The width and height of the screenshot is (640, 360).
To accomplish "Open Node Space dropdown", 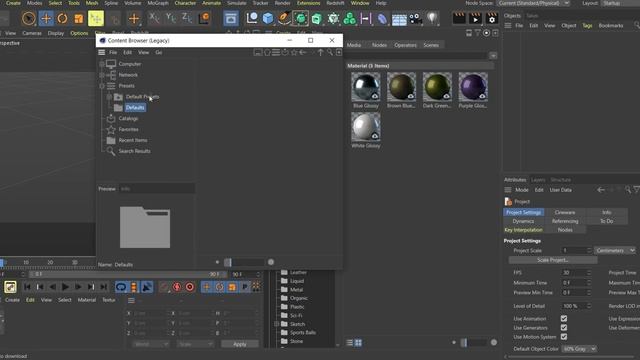I will point(533,3).
